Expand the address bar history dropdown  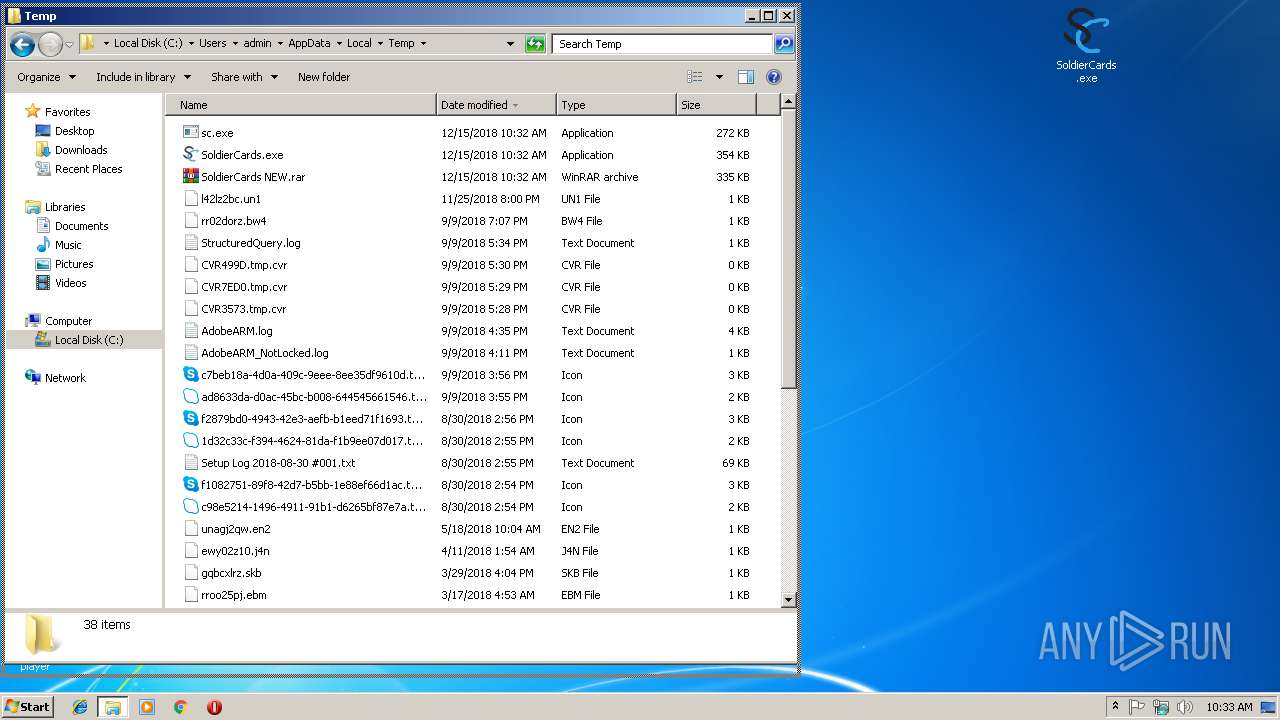(510, 44)
